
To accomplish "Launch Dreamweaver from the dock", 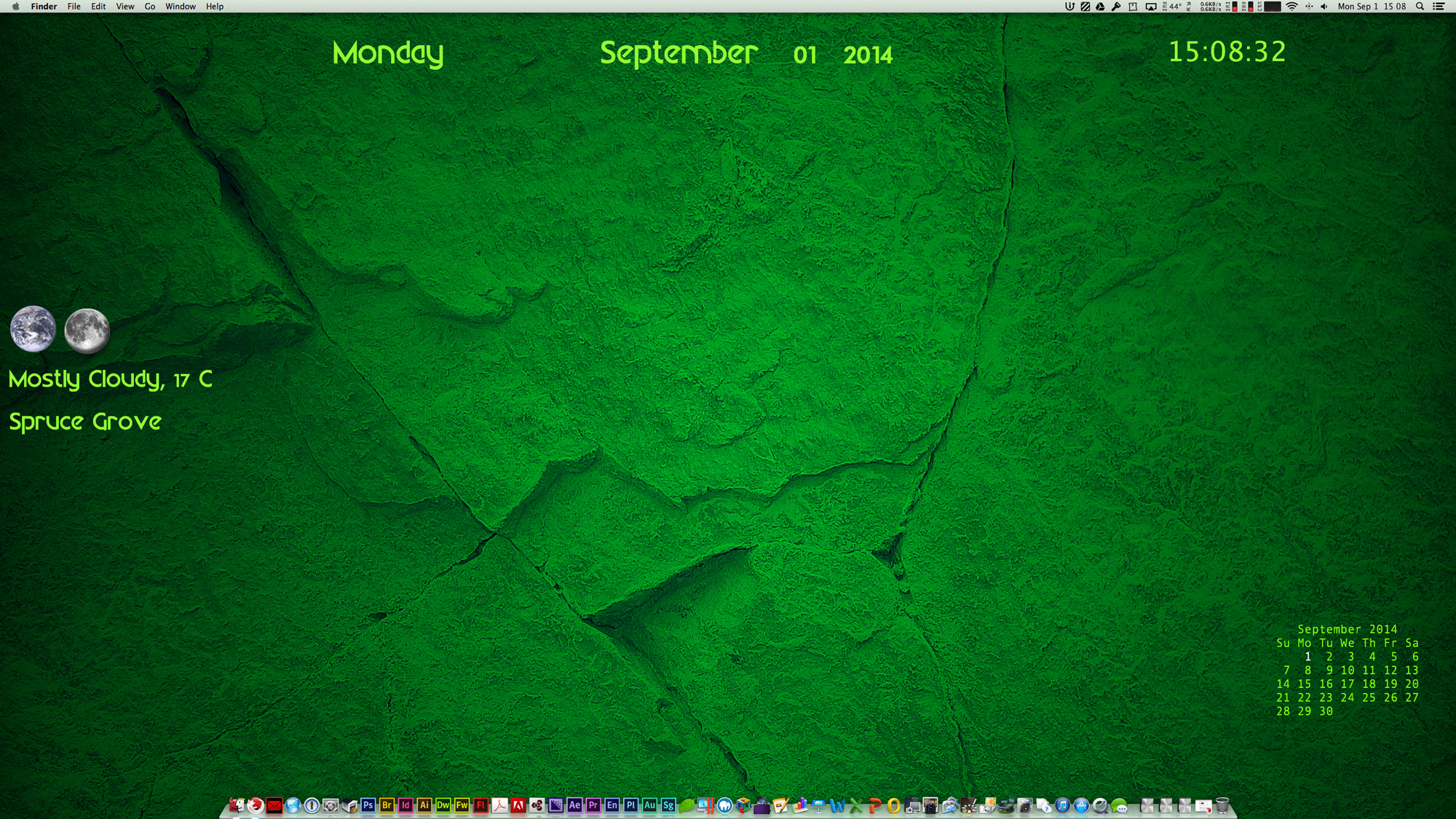I will pos(443,805).
